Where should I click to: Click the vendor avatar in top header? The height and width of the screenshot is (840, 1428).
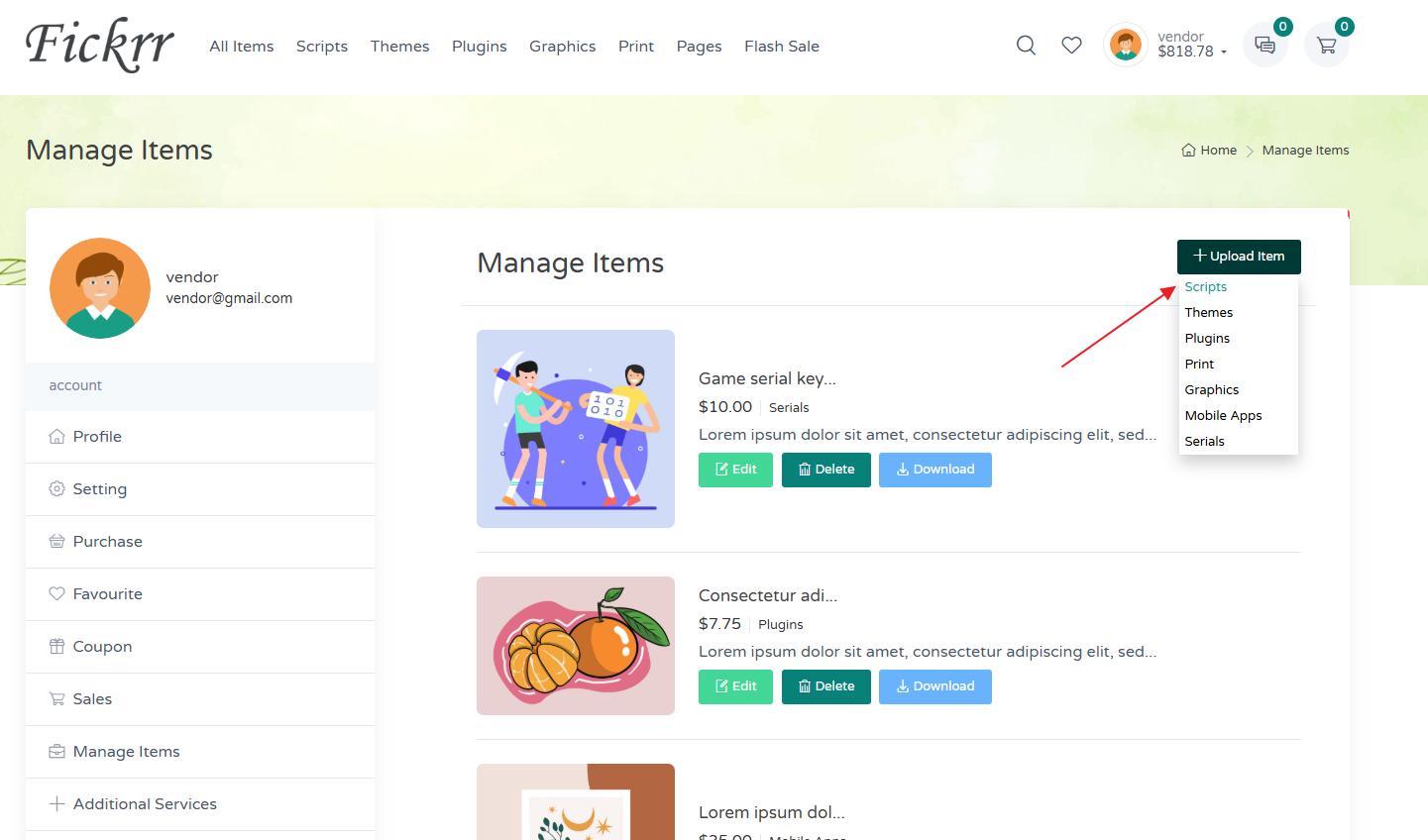click(x=1125, y=45)
